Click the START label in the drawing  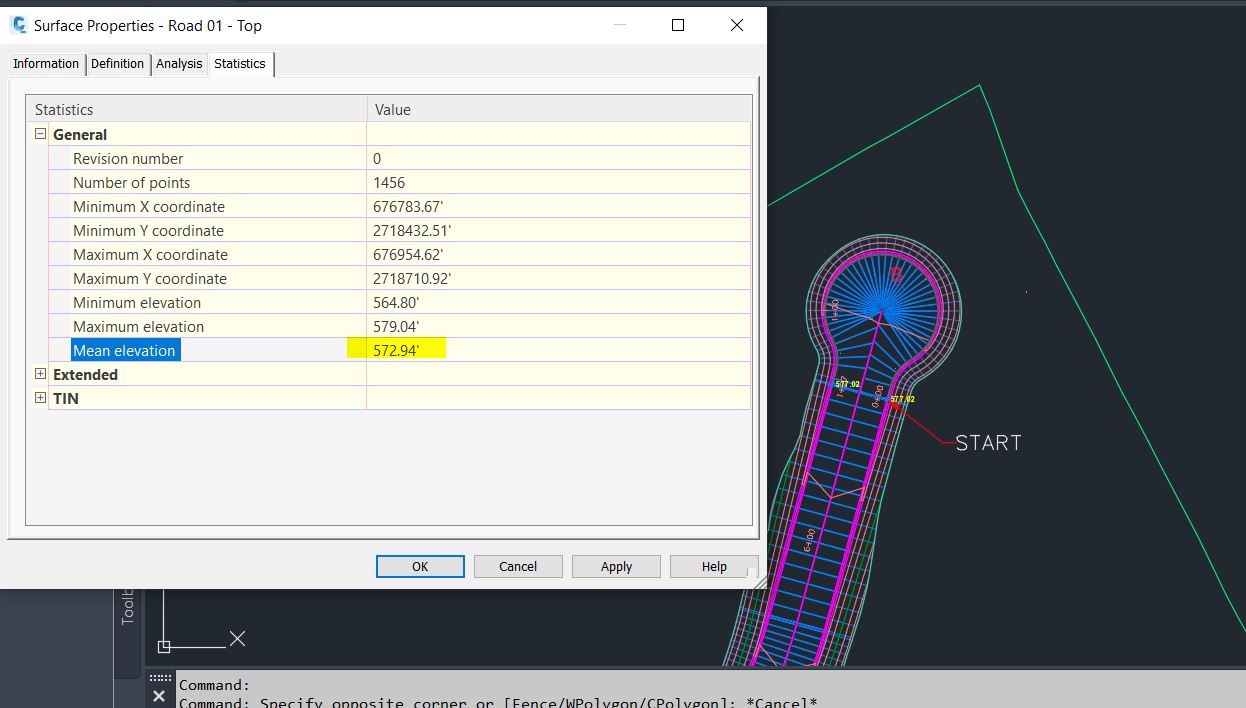(987, 442)
